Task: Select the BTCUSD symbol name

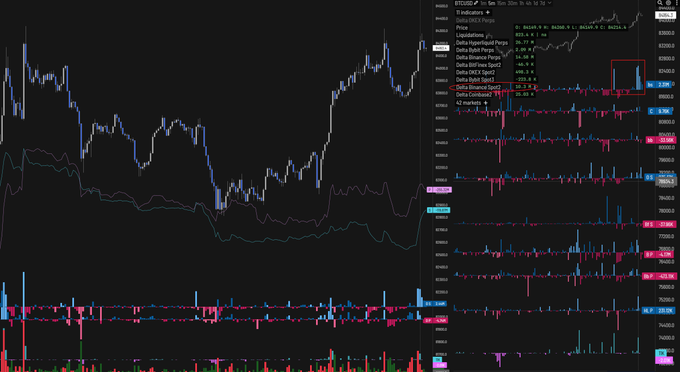Action: 464,3
